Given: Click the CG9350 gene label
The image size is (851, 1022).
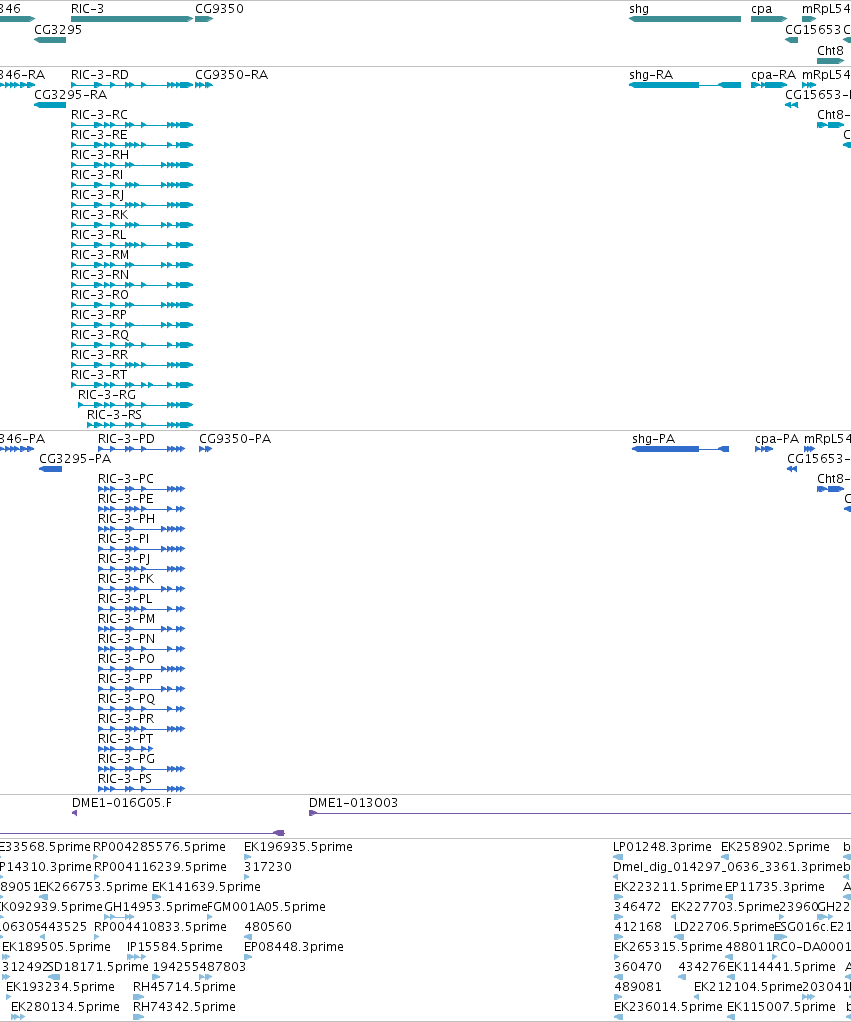Looking at the screenshot, I should (220, 8).
